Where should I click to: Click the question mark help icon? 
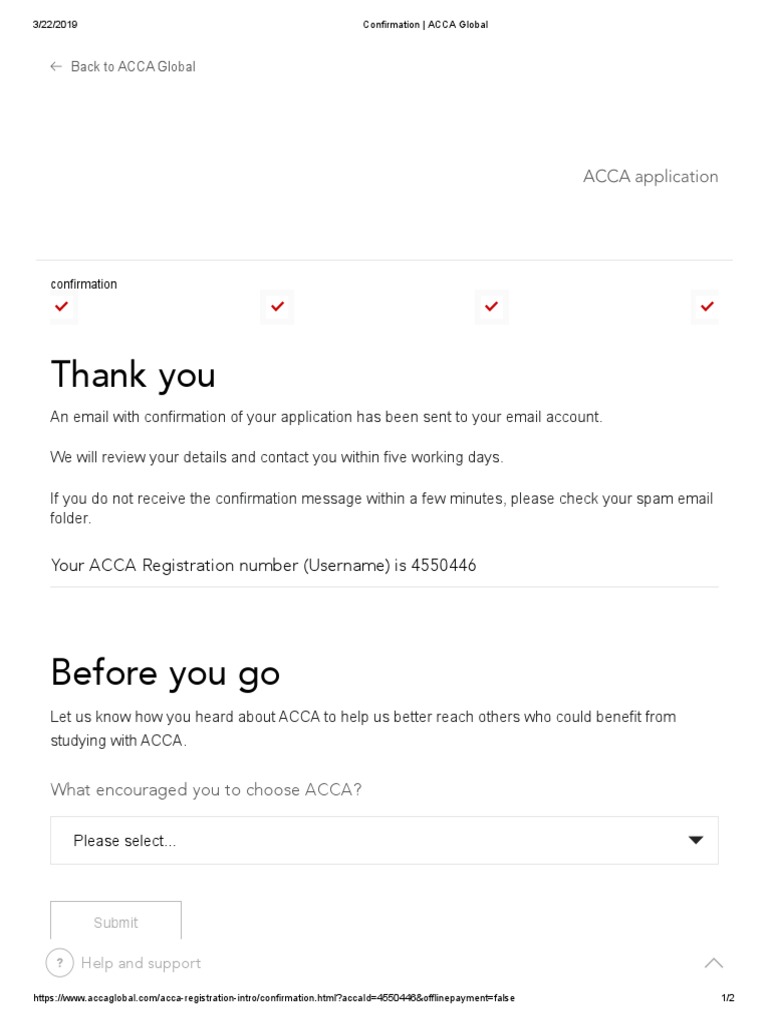60,963
